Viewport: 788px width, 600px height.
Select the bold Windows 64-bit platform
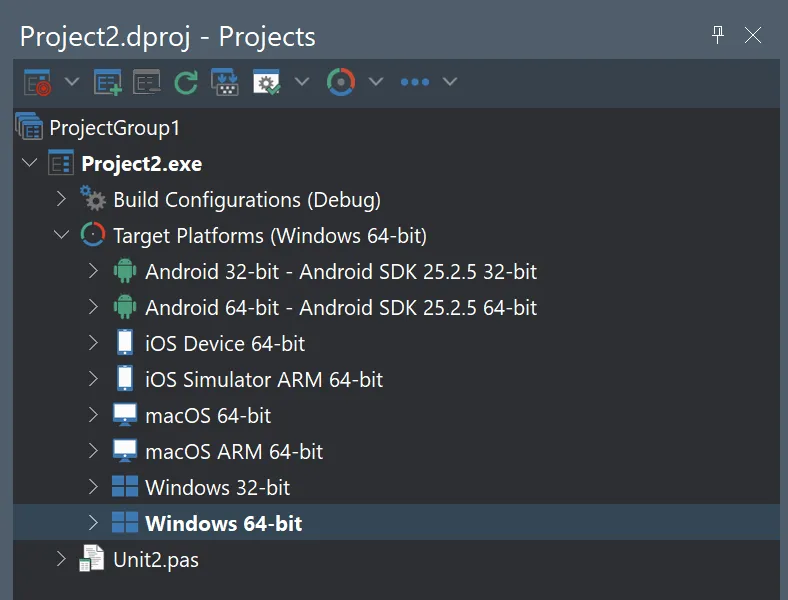coord(224,524)
